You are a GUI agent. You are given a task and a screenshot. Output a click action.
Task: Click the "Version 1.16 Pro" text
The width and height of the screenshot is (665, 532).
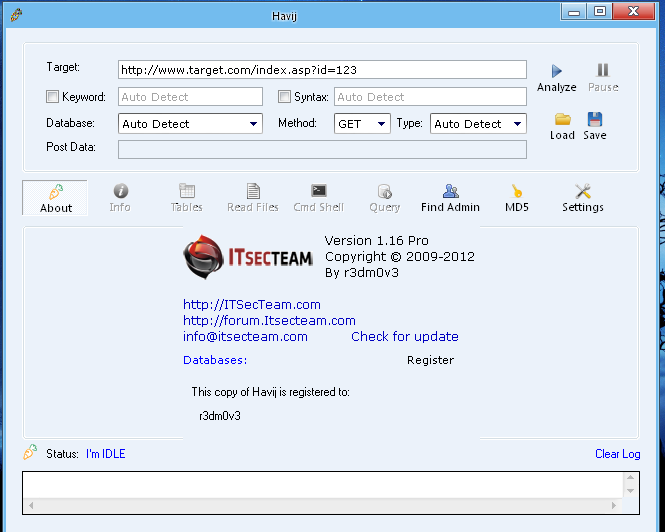377,241
